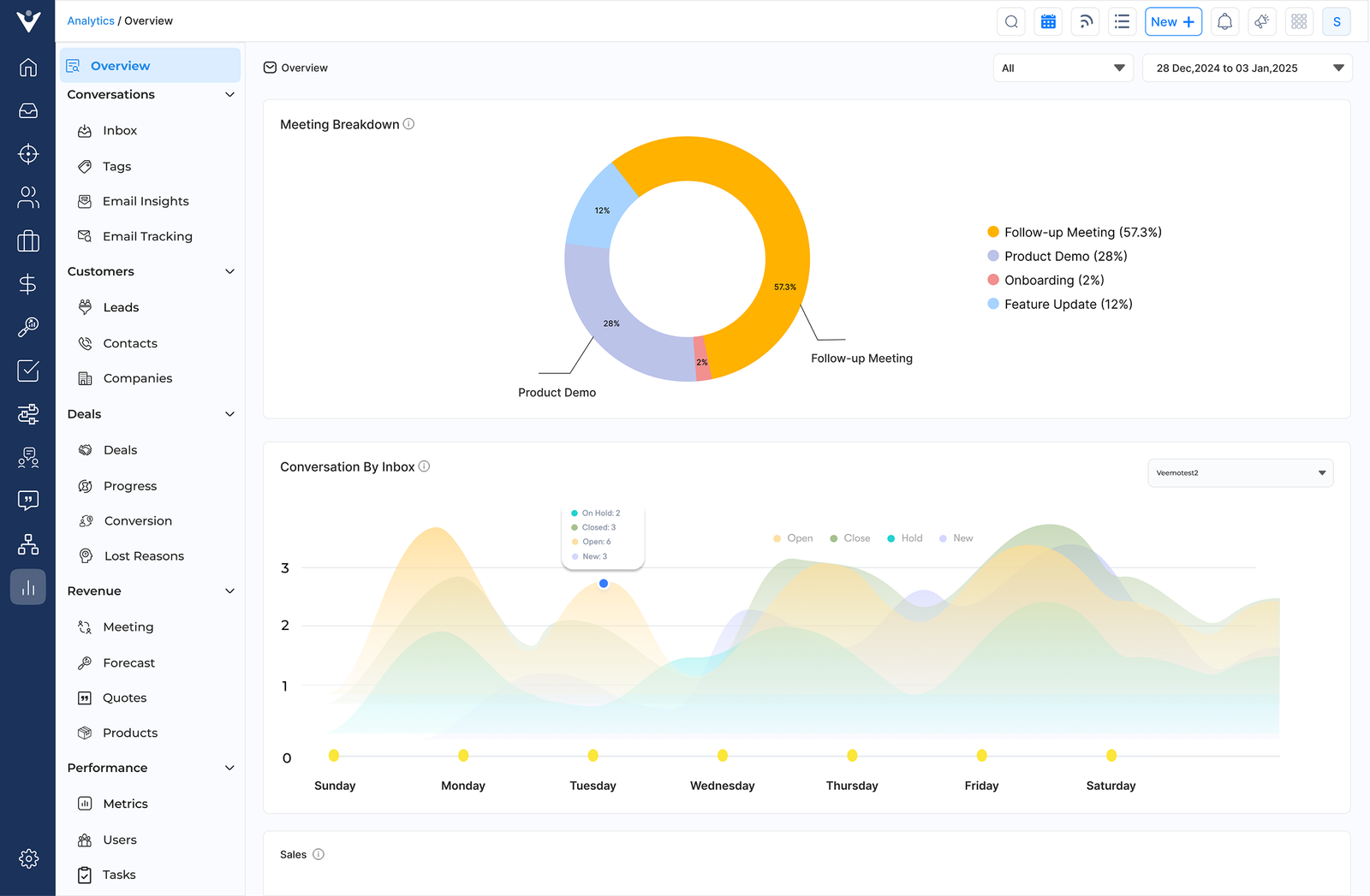
Task: Switch to the Email Tracking section
Action: 147,236
